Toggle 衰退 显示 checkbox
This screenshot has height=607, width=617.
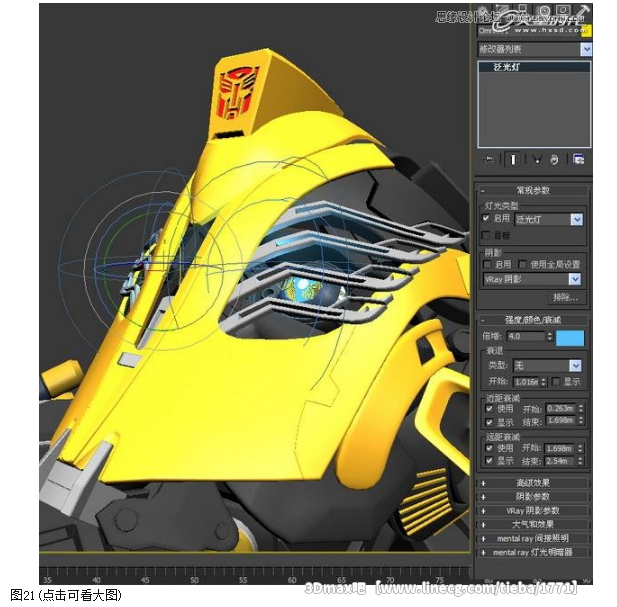pyautogui.click(x=556, y=382)
